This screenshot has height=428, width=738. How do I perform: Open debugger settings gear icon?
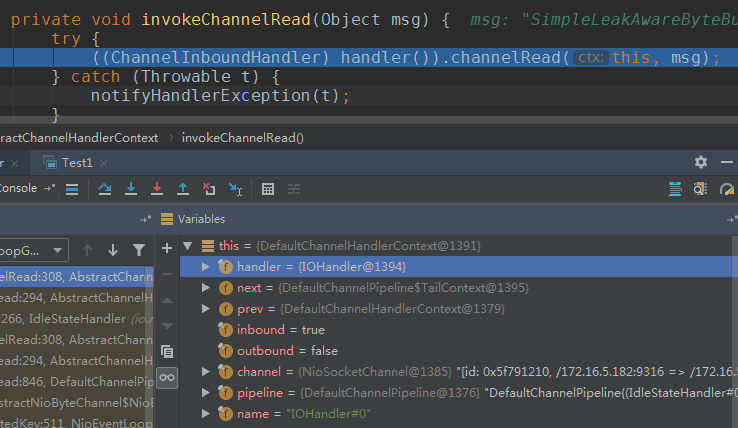pos(701,162)
